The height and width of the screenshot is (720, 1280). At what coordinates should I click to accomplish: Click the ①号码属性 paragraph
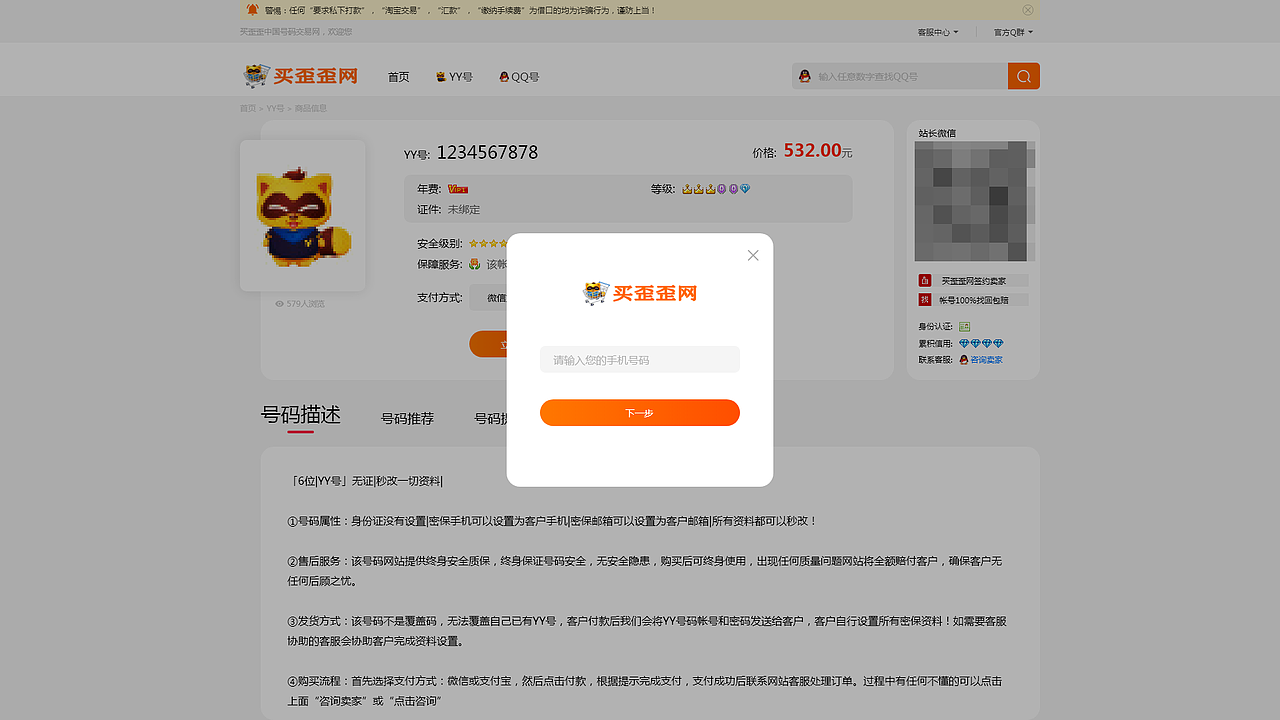[x=553, y=521]
